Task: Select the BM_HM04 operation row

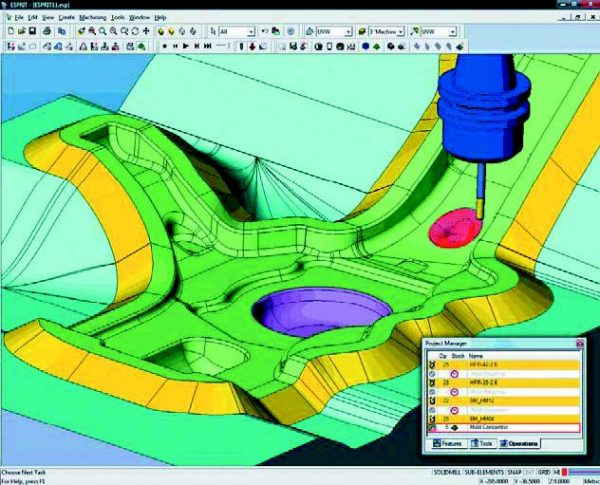Action: click(504, 419)
